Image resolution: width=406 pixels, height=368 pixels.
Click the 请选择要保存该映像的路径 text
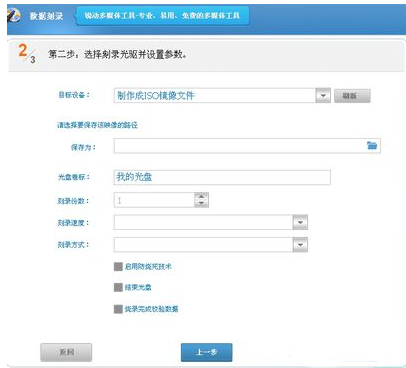[x=97, y=125]
